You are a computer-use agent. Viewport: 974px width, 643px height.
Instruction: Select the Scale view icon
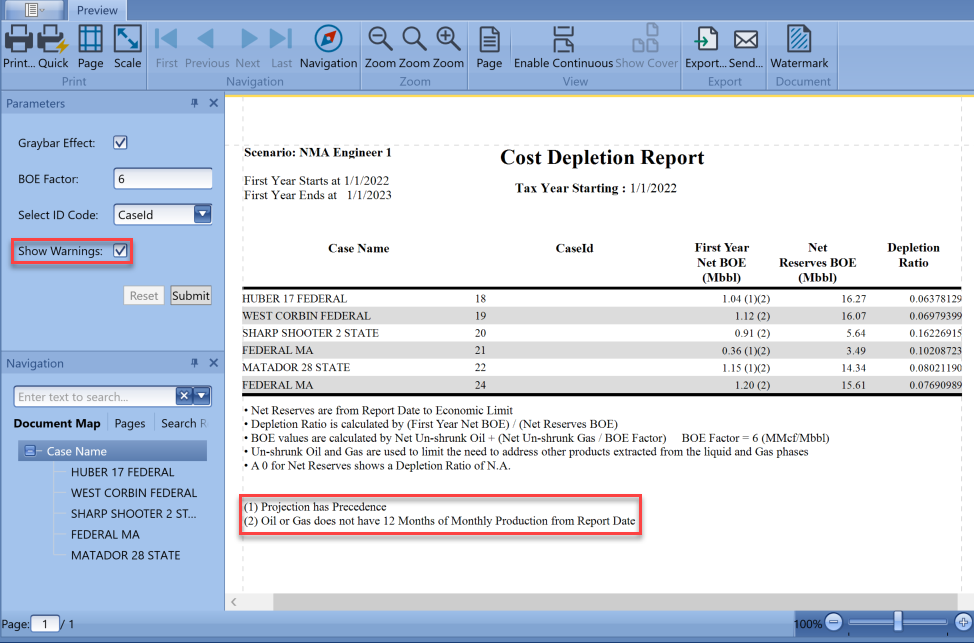(x=127, y=42)
